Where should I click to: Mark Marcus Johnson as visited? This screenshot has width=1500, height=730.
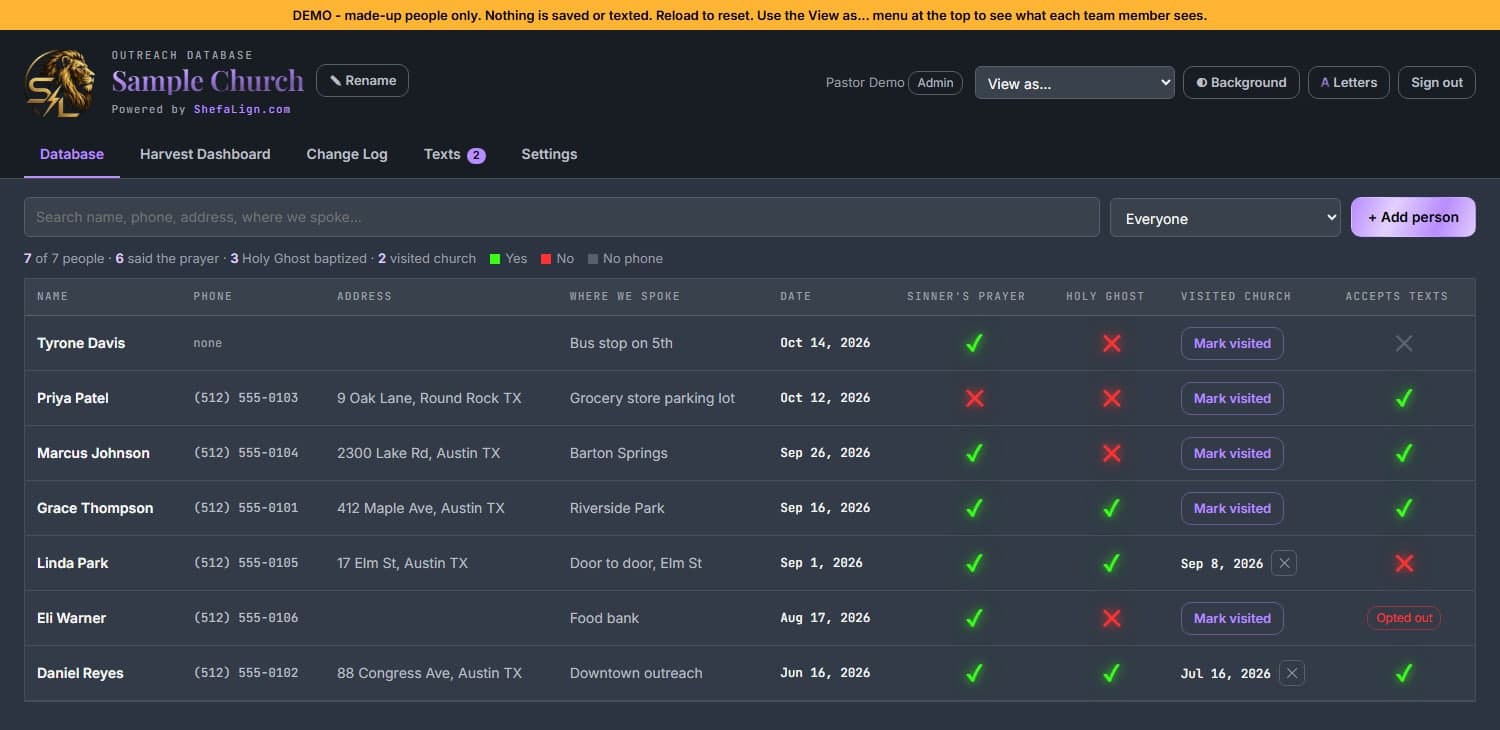tap(1232, 453)
